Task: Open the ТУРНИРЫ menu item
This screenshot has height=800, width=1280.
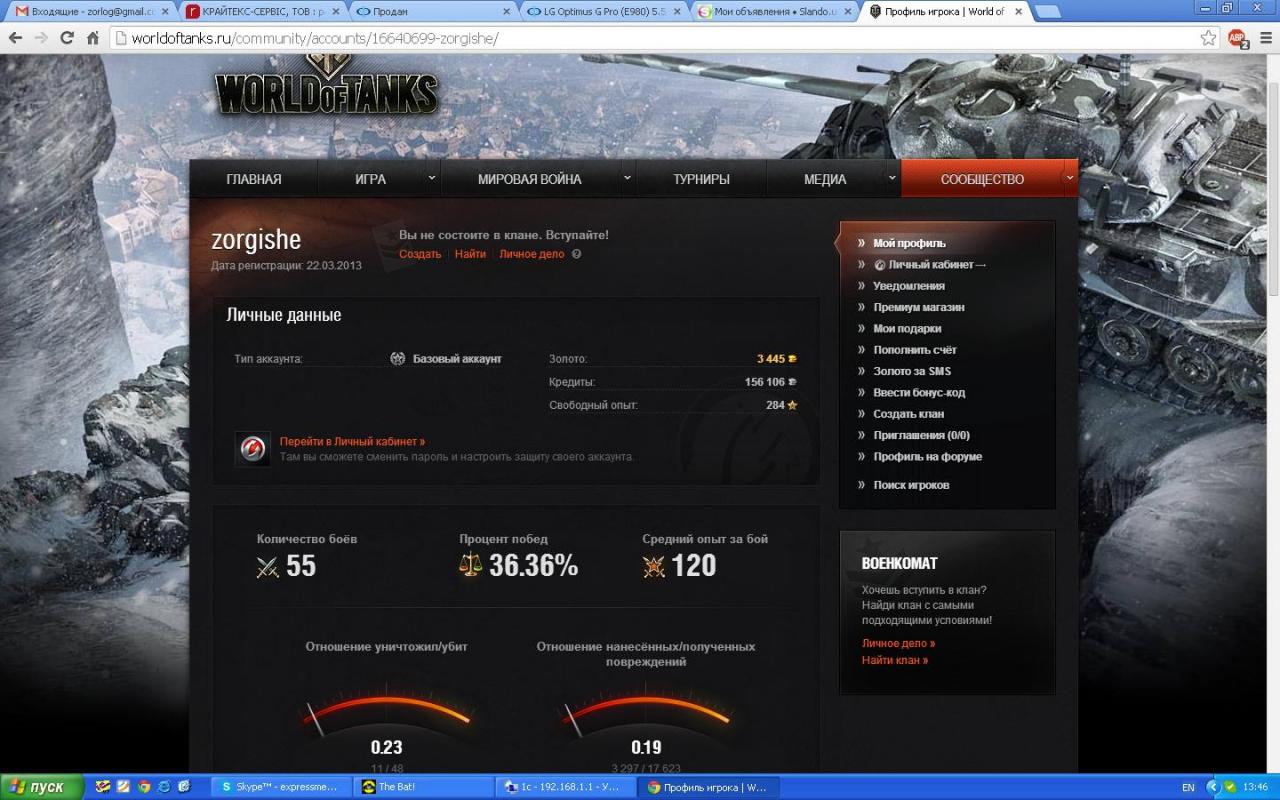Action: 701,179
